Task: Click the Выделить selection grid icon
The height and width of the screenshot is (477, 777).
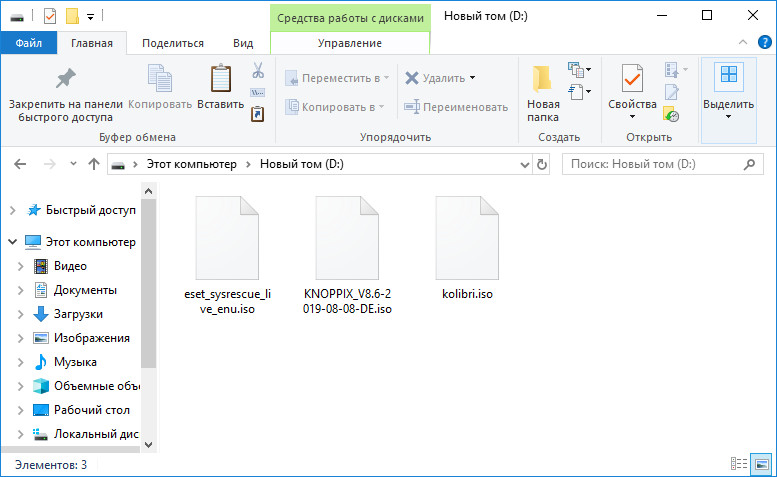Action: (x=728, y=75)
